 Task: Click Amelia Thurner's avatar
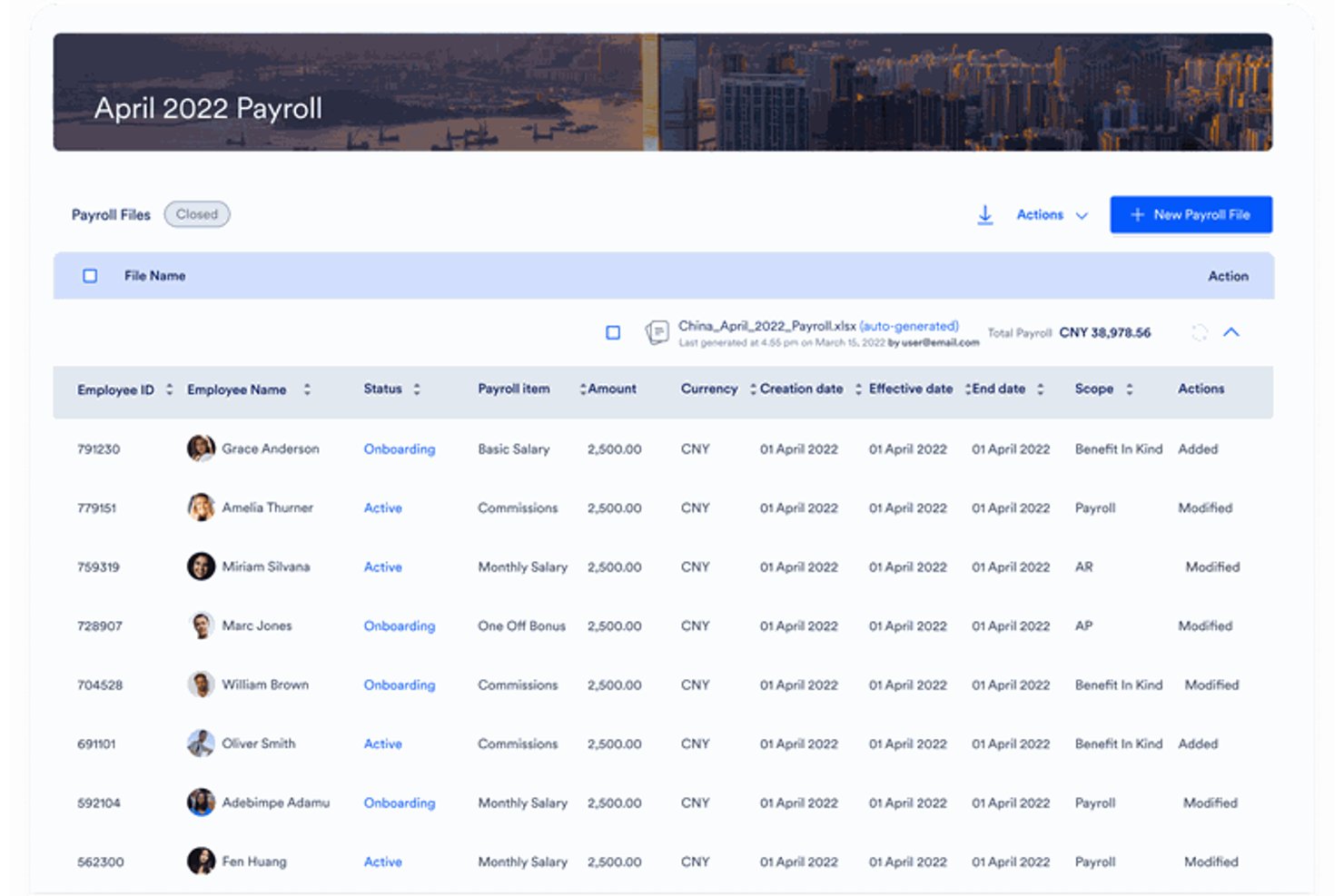click(201, 507)
